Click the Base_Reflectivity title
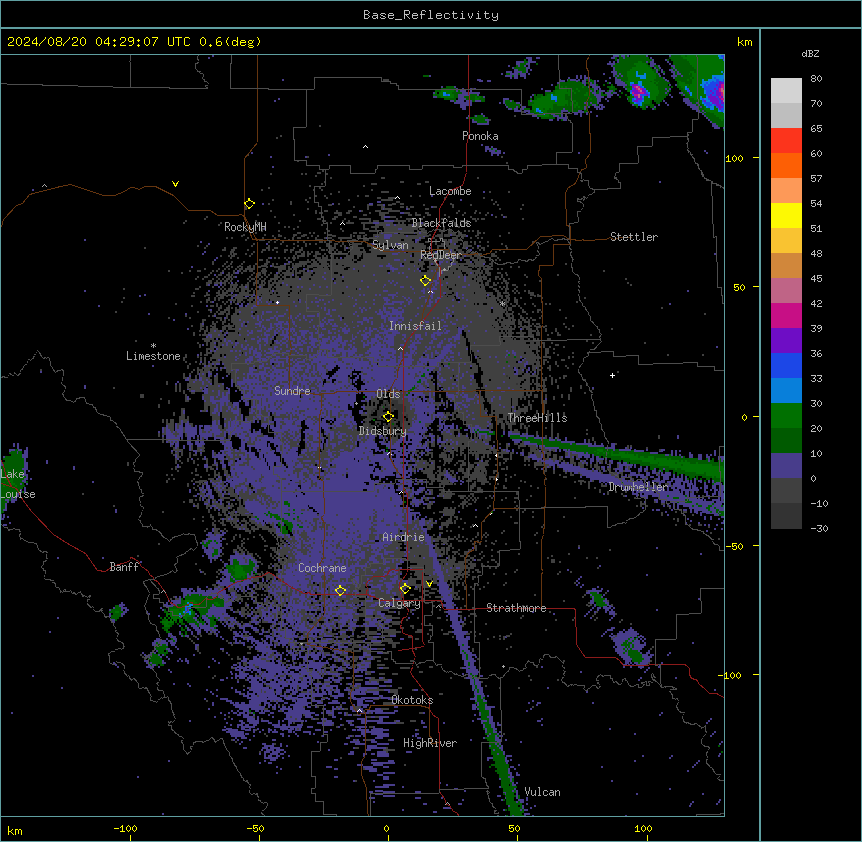Screen dimensions: 862x842 (x=431, y=15)
